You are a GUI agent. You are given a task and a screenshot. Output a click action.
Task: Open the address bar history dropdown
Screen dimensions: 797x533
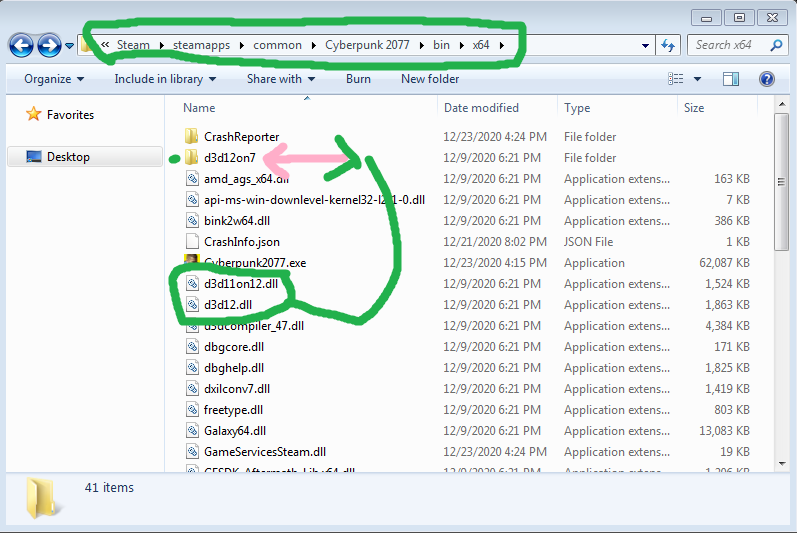[645, 46]
